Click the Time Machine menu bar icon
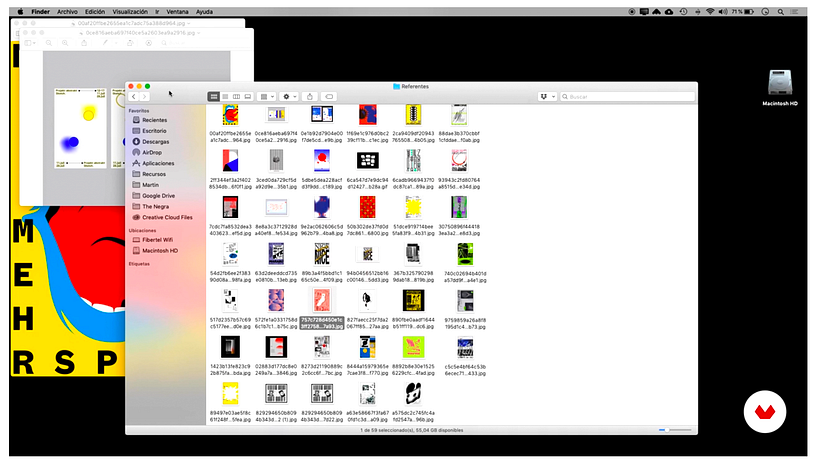The width and height of the screenshot is (820, 463). [x=684, y=12]
